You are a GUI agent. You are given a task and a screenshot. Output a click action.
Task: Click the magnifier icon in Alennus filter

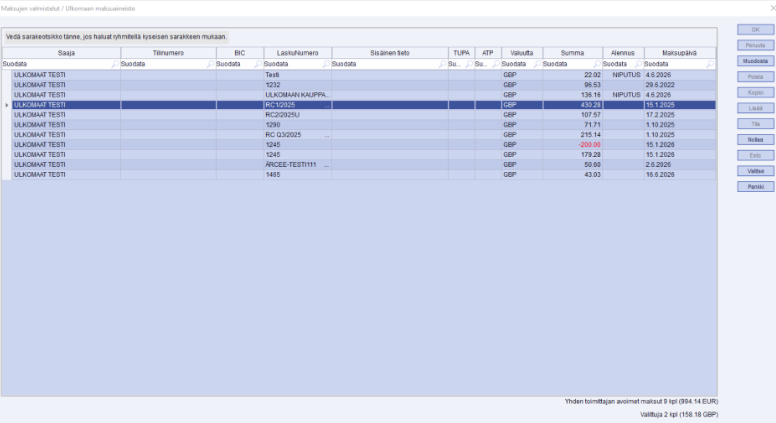point(638,64)
